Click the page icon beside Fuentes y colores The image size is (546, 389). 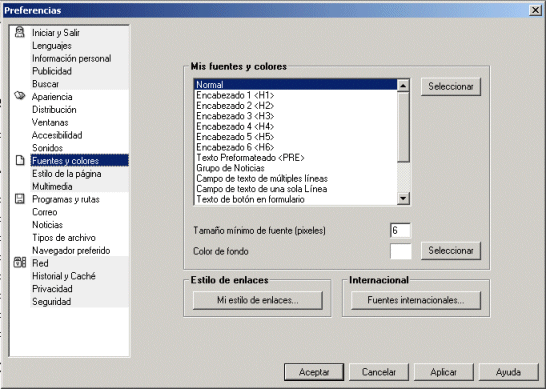pyautogui.click(x=20, y=160)
